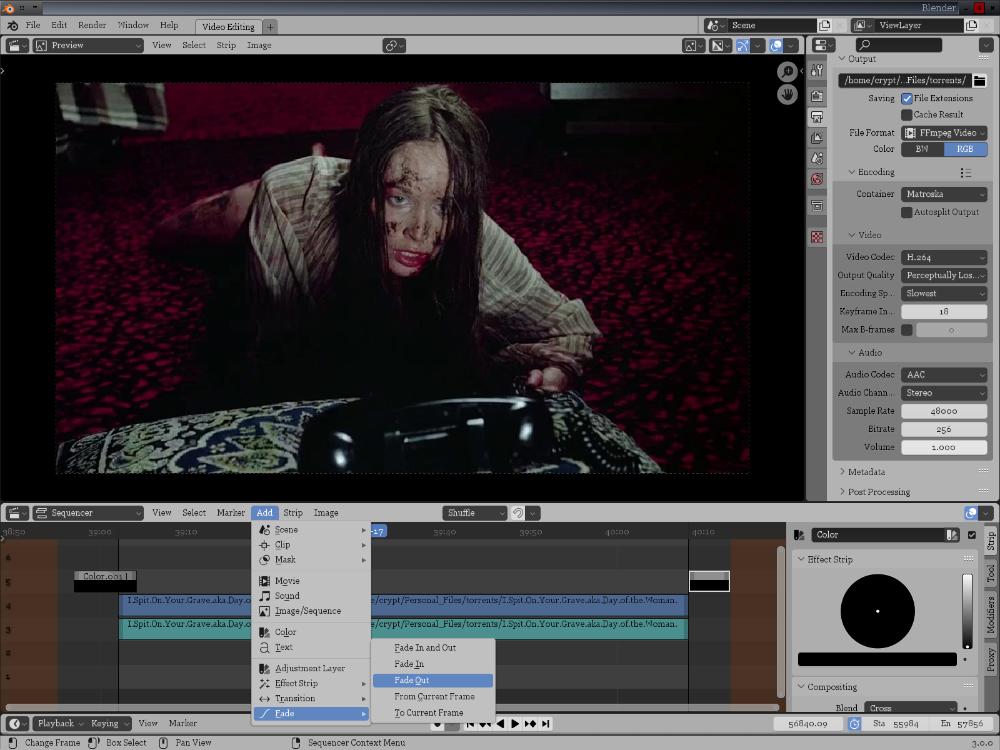The image size is (1000, 750).
Task: Select BW color mode
Action: pyautogui.click(x=922, y=149)
